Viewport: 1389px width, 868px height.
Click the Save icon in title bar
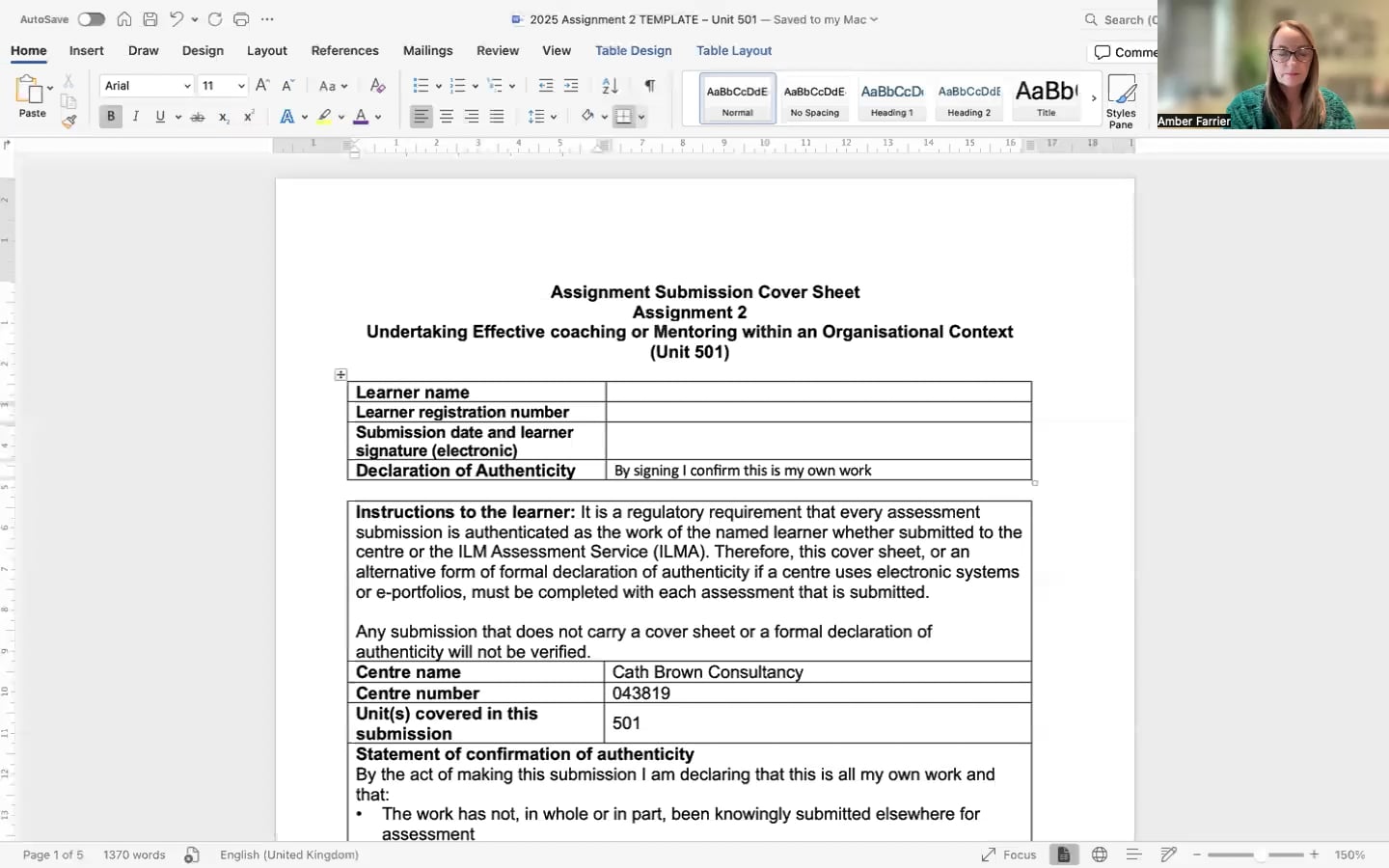click(150, 19)
